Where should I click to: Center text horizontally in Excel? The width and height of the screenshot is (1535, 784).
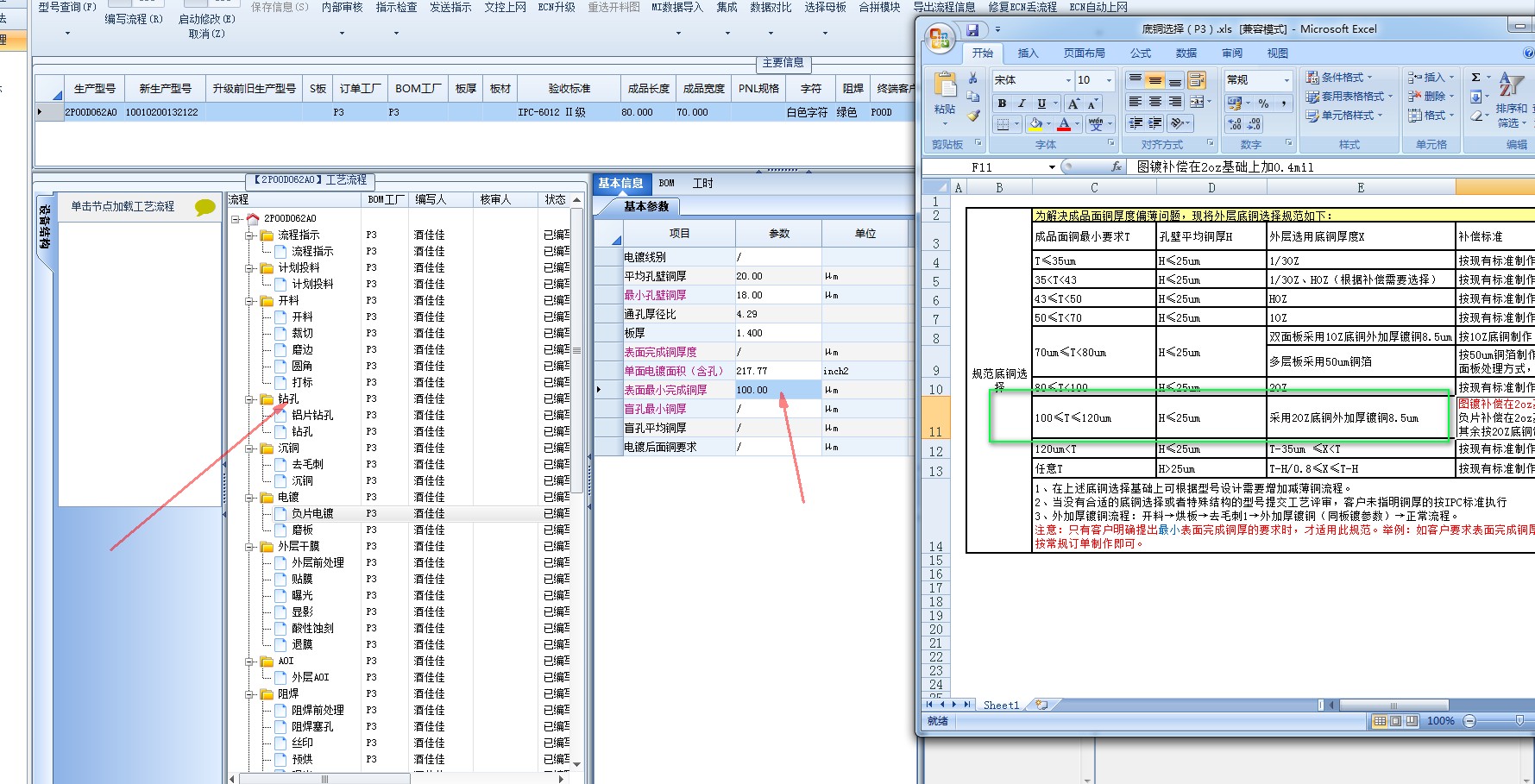click(x=1155, y=101)
